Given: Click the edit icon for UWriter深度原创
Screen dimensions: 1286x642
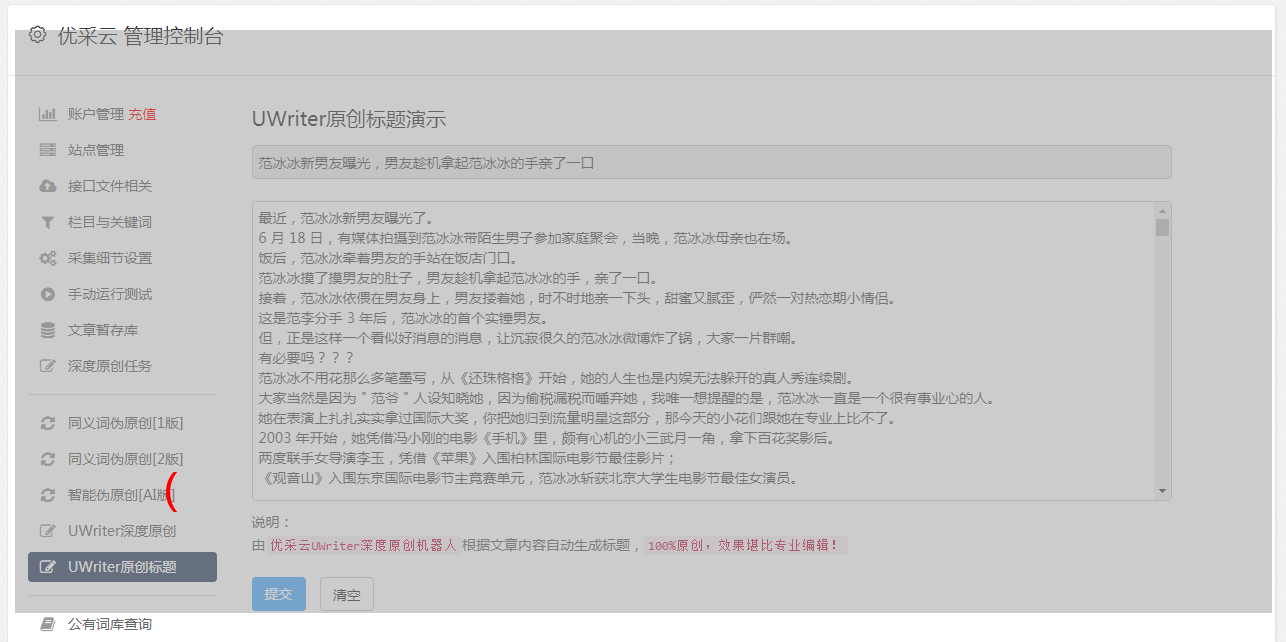Looking at the screenshot, I should (47, 531).
